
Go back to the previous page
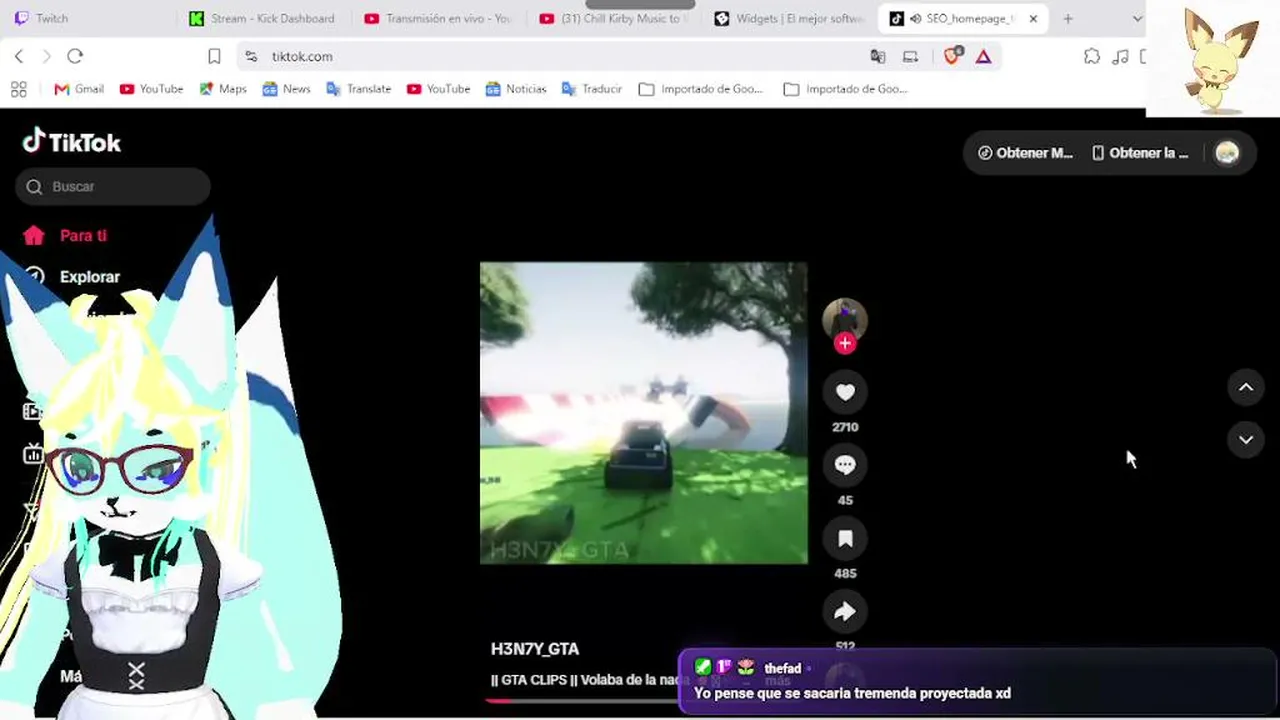[x=19, y=57]
